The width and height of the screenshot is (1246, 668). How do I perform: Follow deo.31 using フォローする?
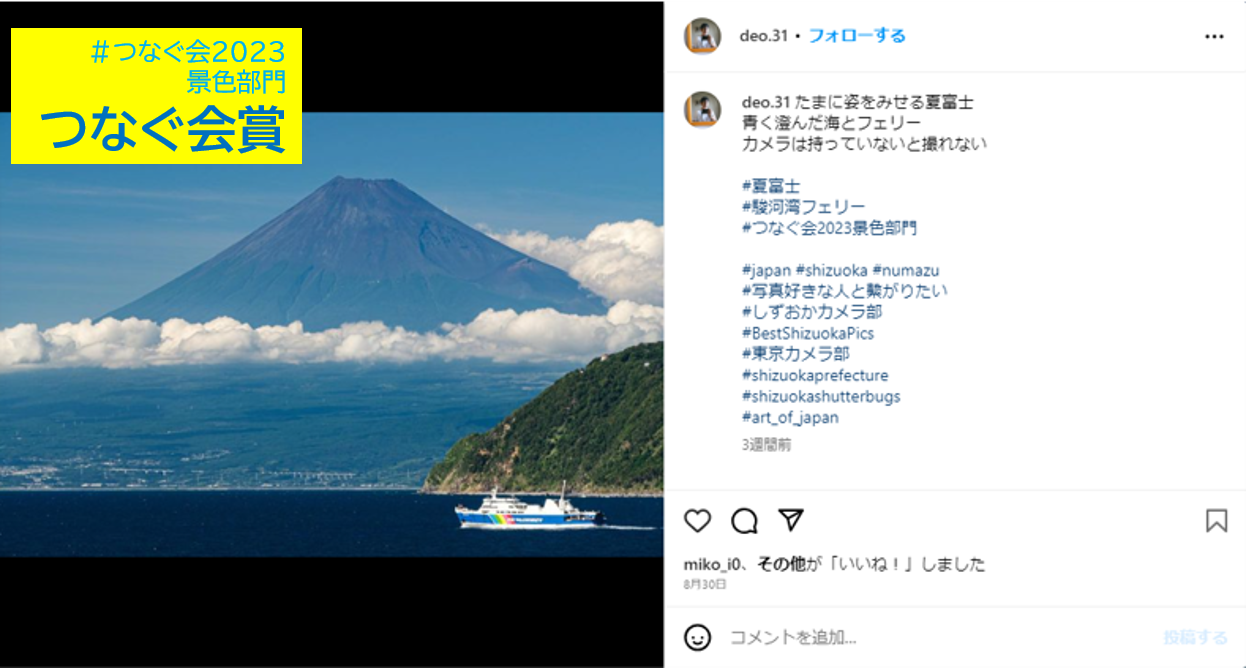click(x=857, y=36)
